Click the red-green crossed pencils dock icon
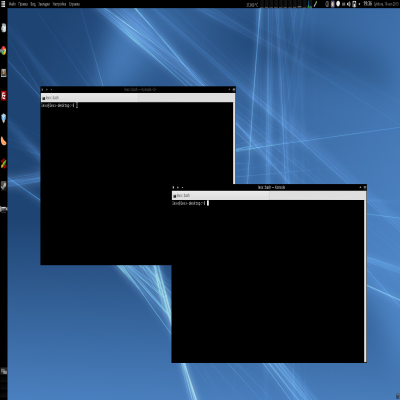Screen dimensions: 400x400 click(3, 164)
